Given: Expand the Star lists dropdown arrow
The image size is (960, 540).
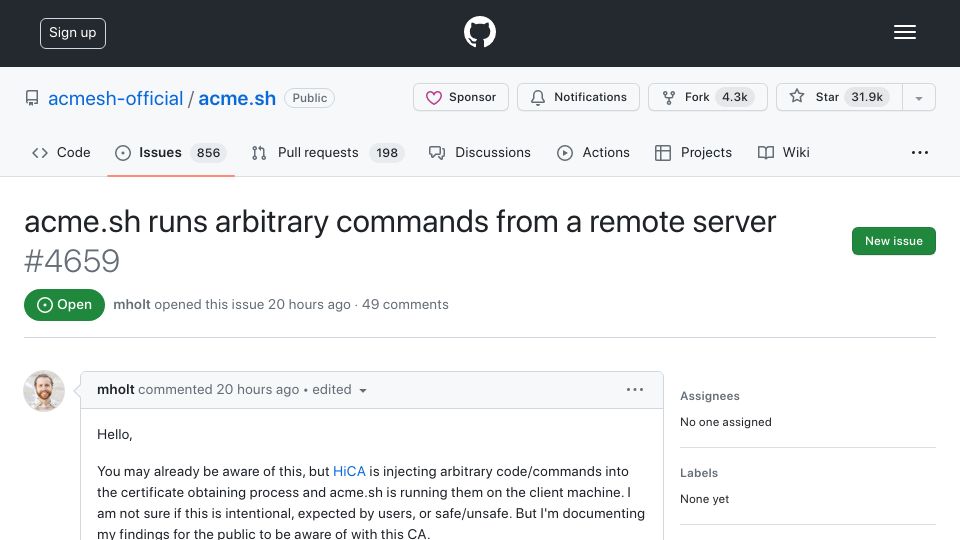Looking at the screenshot, I should click(919, 98).
